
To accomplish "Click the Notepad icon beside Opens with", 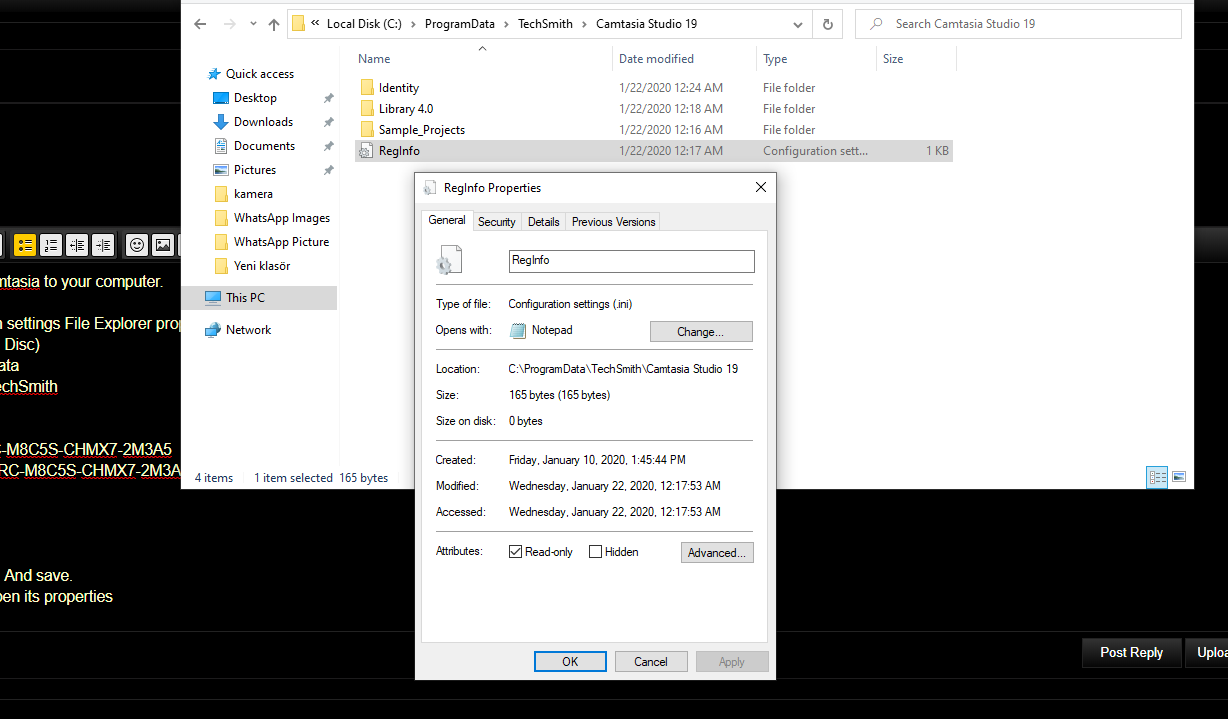I will coord(517,330).
